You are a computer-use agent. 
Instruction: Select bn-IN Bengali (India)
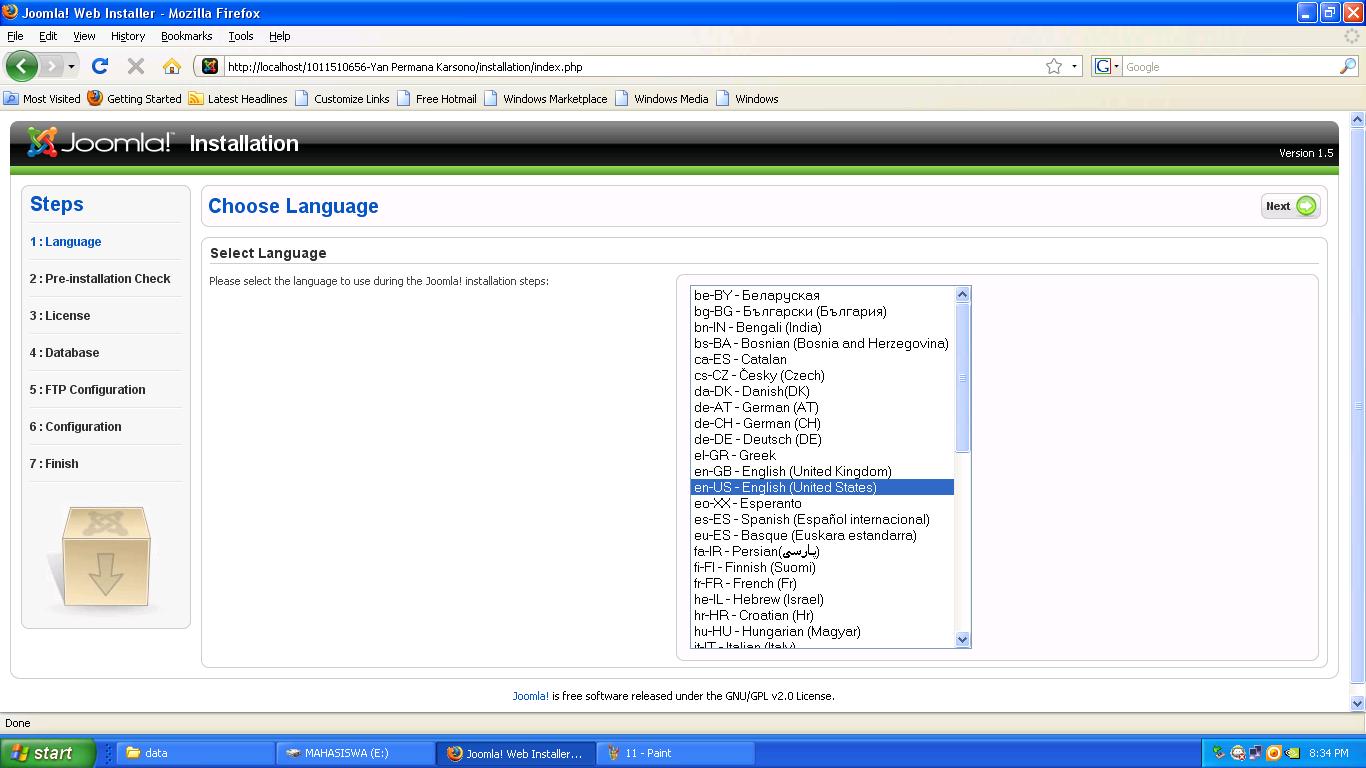822,327
